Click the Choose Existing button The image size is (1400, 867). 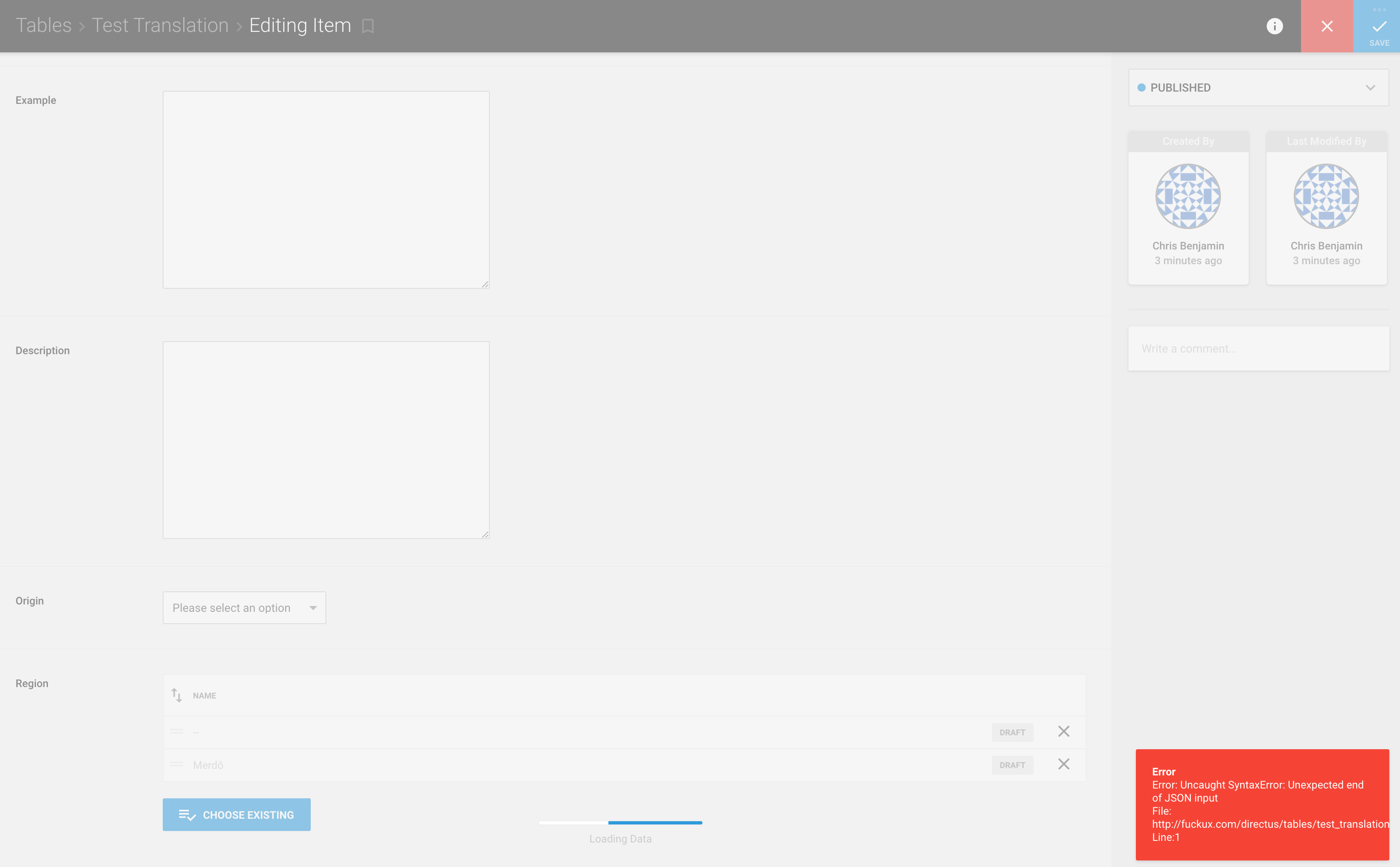(x=236, y=815)
